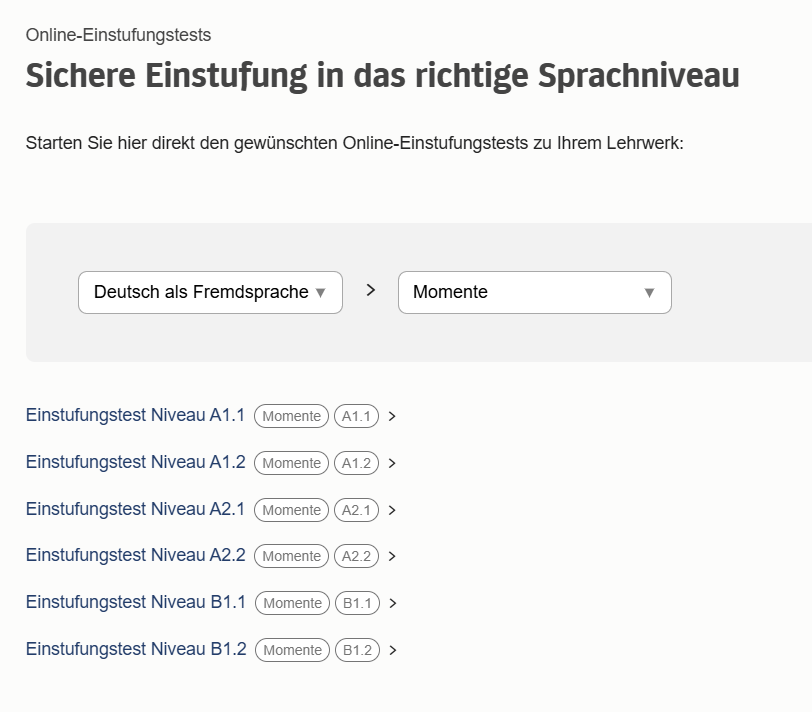Open the Momente textbook dropdown
Image resolution: width=812 pixels, height=712 pixels.
pos(534,292)
